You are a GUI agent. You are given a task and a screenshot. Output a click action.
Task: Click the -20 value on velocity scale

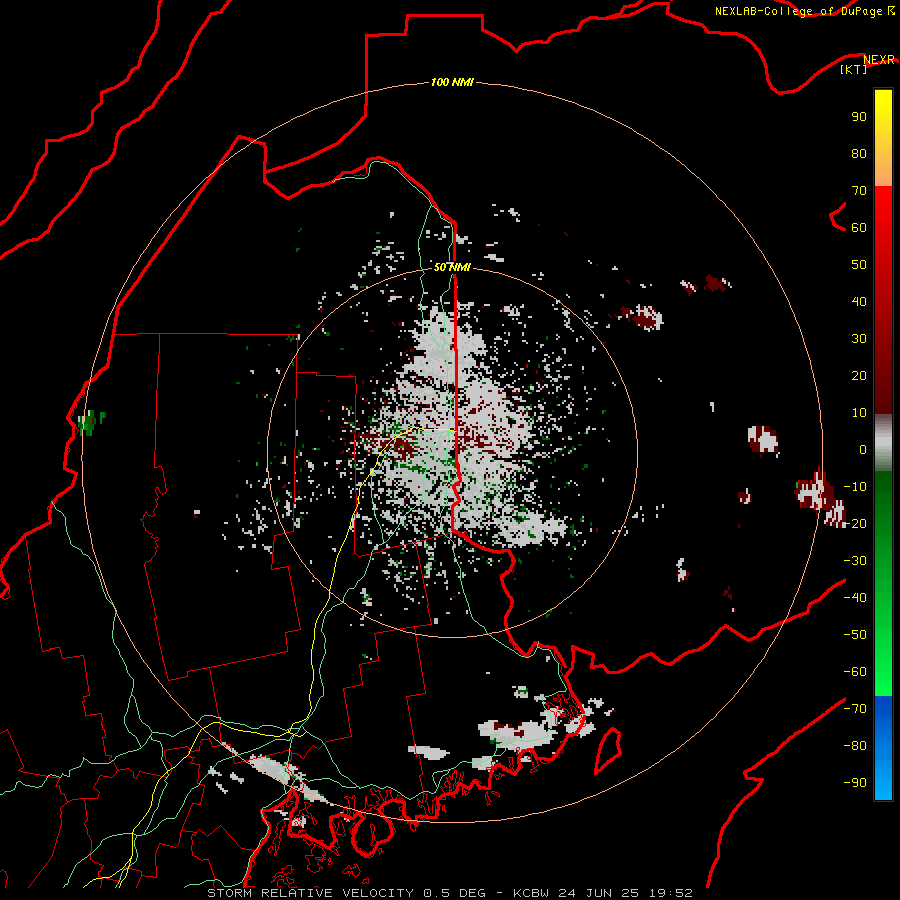point(855,523)
